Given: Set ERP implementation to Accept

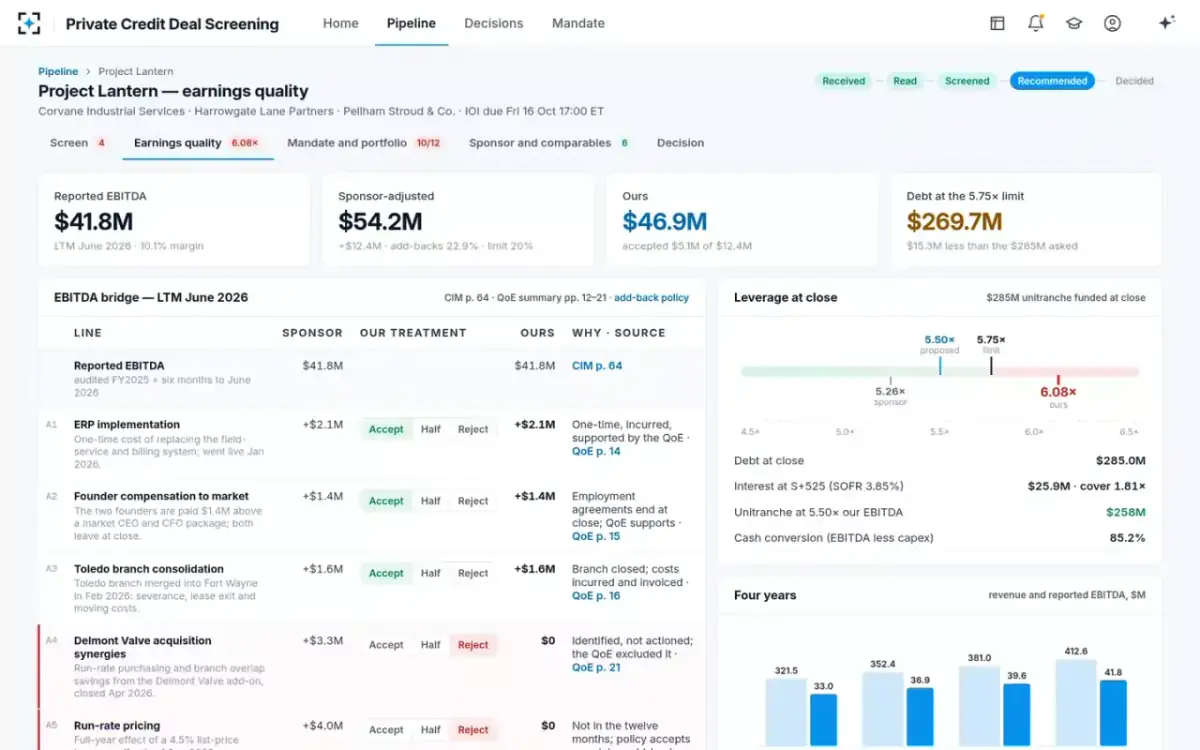Looking at the screenshot, I should (x=386, y=429).
